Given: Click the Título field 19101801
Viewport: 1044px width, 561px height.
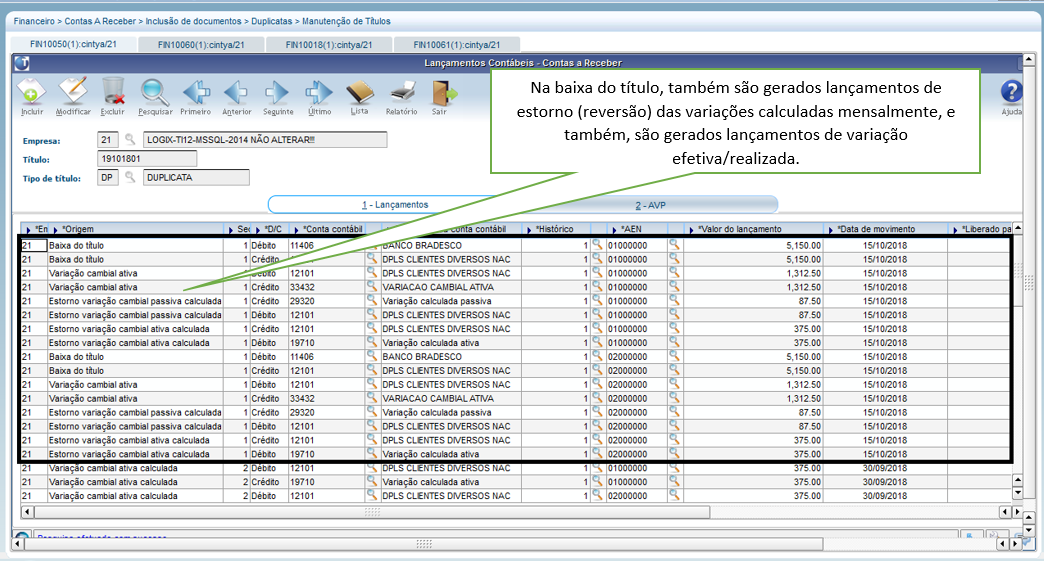Looking at the screenshot, I should coord(146,158).
